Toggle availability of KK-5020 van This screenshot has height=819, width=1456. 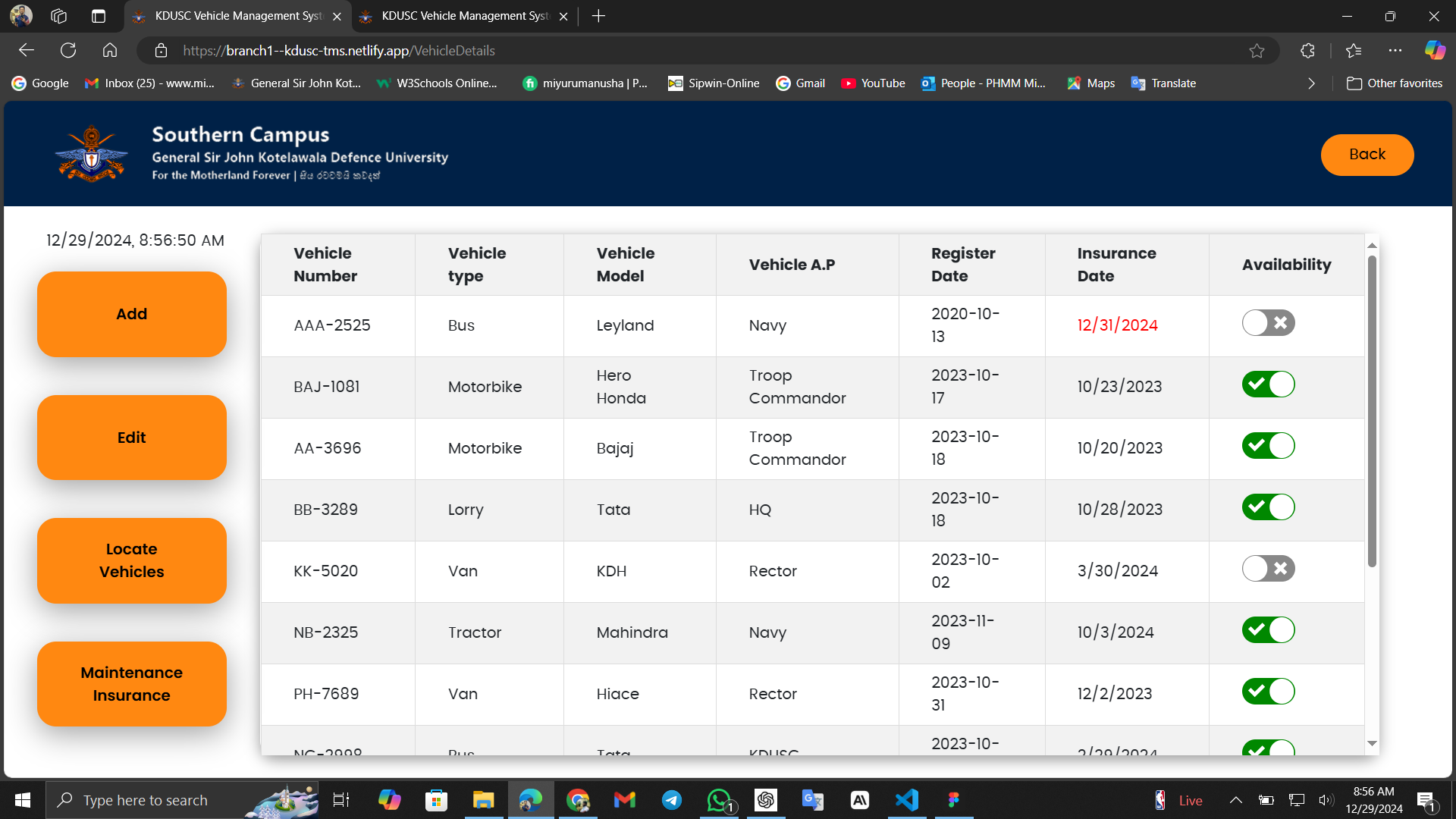point(1268,569)
